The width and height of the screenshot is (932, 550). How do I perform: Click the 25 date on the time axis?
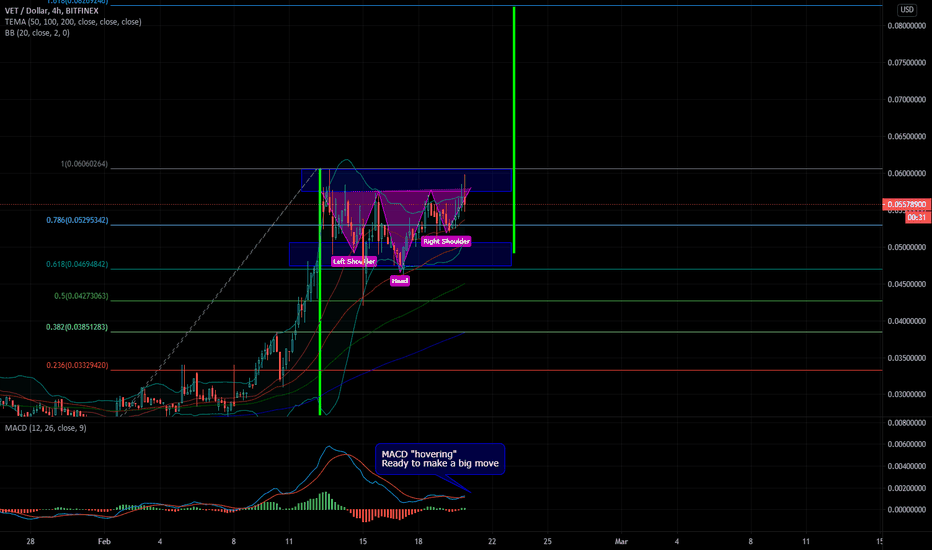point(547,541)
